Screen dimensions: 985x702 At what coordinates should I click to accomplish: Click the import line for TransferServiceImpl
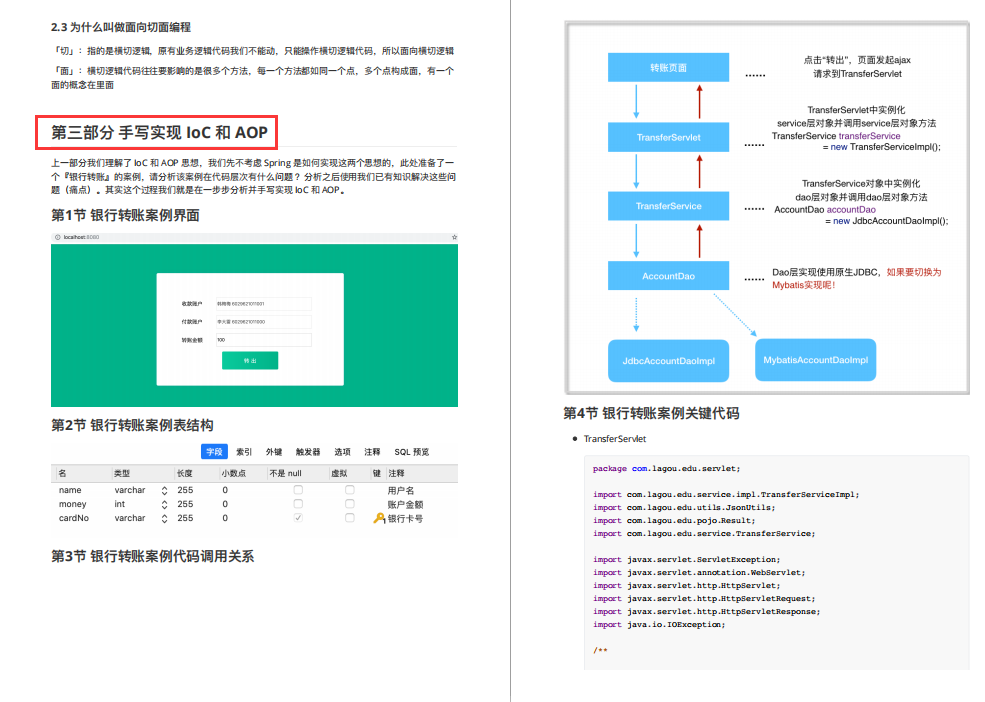[726, 494]
